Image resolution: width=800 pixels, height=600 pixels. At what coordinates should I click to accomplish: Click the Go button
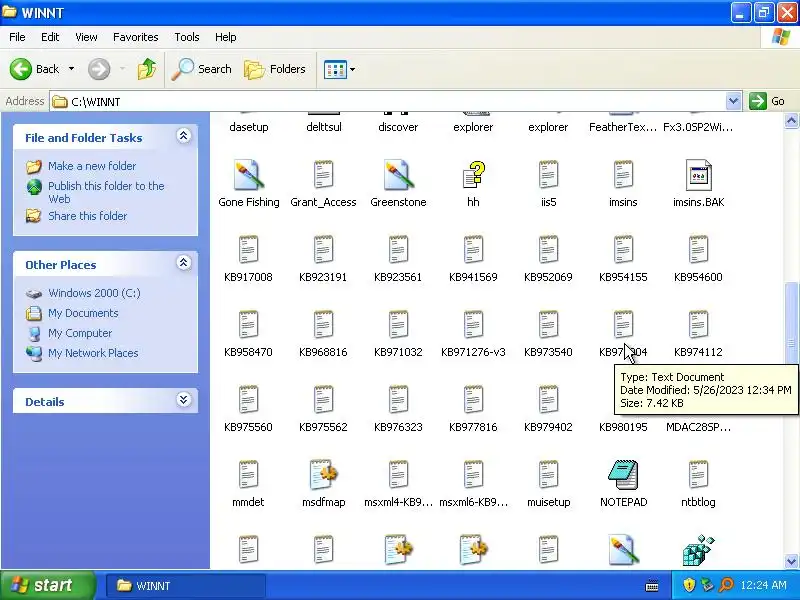[767, 101]
